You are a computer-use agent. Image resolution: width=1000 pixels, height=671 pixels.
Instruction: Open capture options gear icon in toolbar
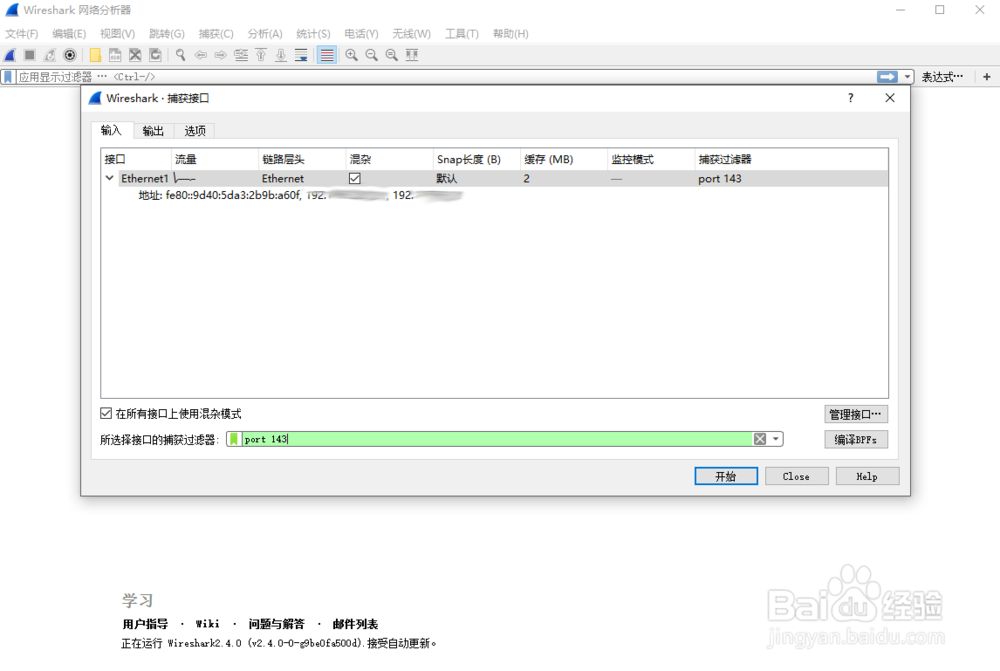coord(70,55)
